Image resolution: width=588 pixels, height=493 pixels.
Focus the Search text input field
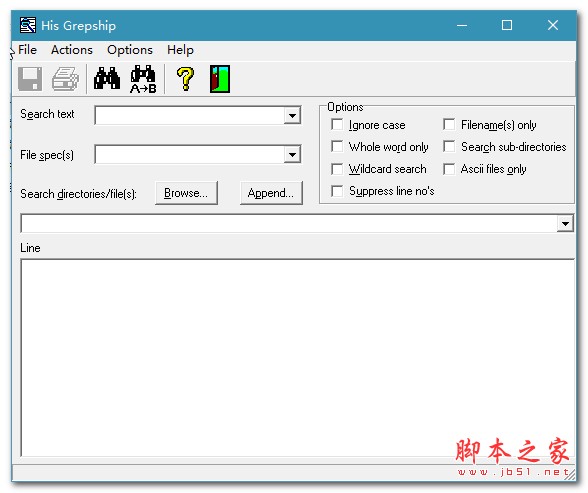189,115
